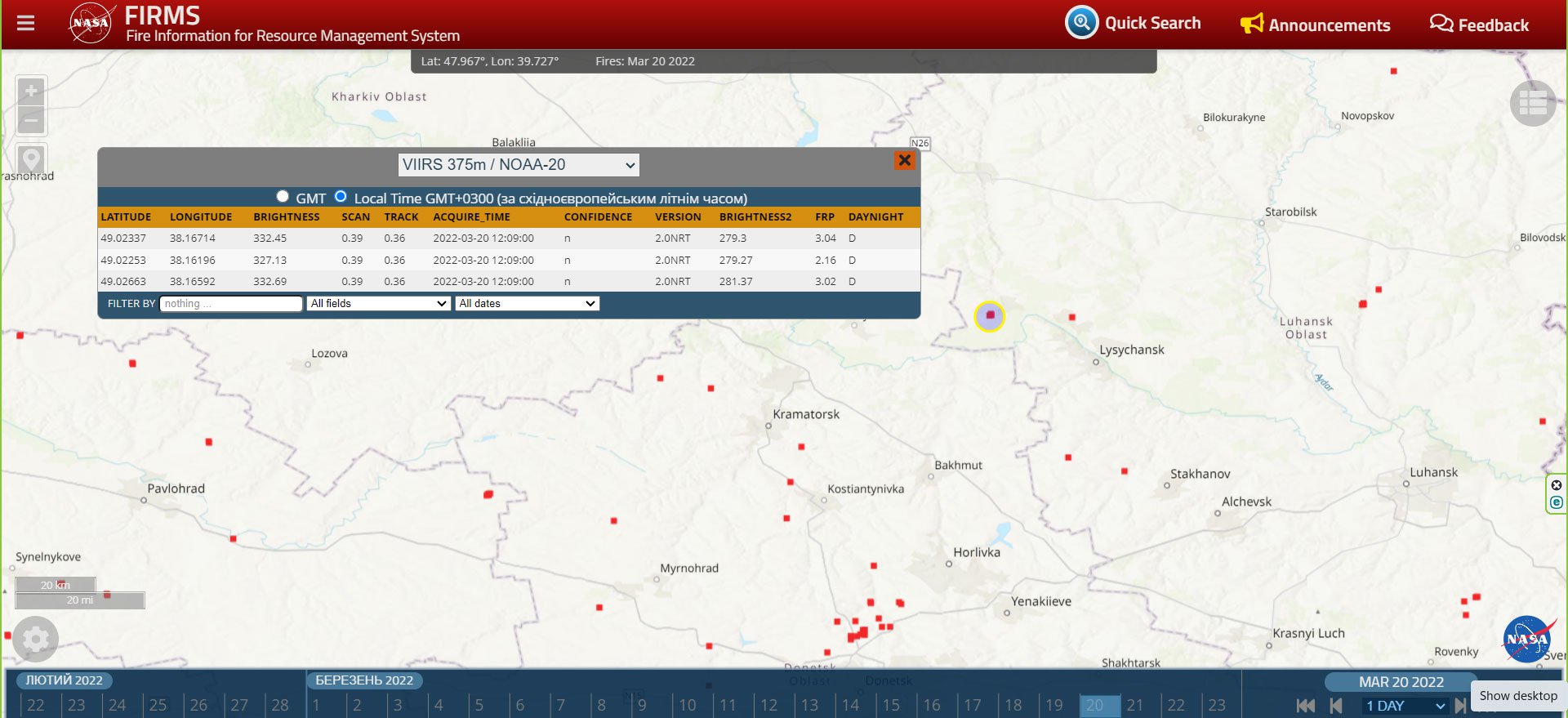Image resolution: width=1568 pixels, height=718 pixels.
Task: Select February 28 on timeline
Action: pos(280,705)
